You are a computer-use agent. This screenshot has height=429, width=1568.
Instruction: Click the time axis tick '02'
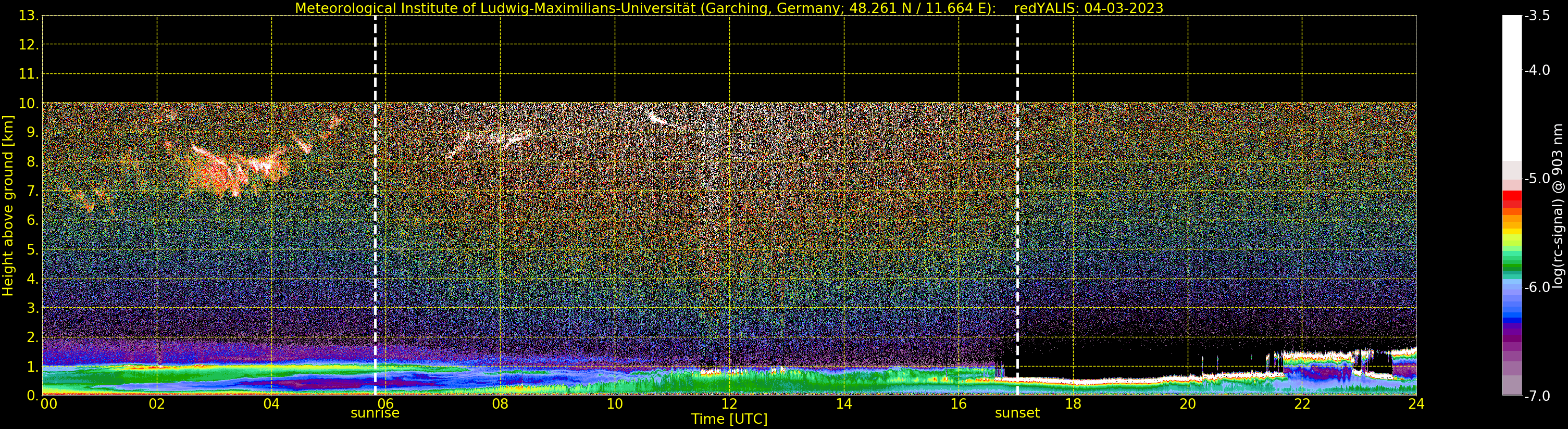pyautogui.click(x=157, y=404)
